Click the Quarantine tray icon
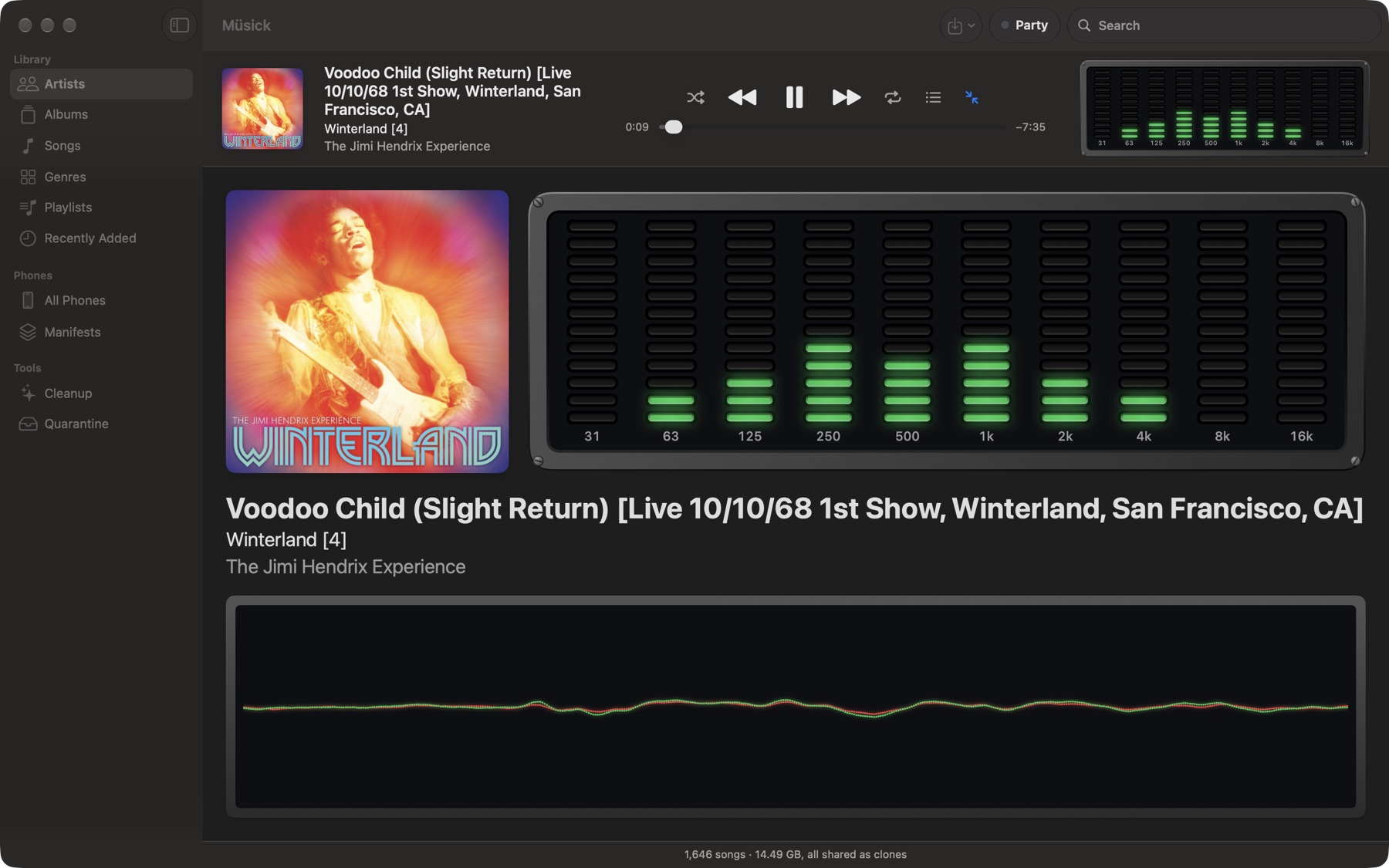 tap(28, 424)
